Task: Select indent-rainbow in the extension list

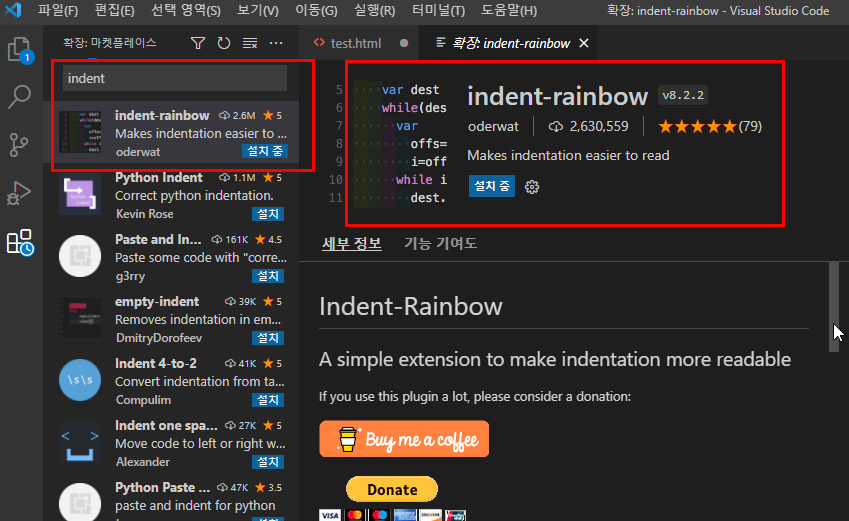Action: pos(172,132)
